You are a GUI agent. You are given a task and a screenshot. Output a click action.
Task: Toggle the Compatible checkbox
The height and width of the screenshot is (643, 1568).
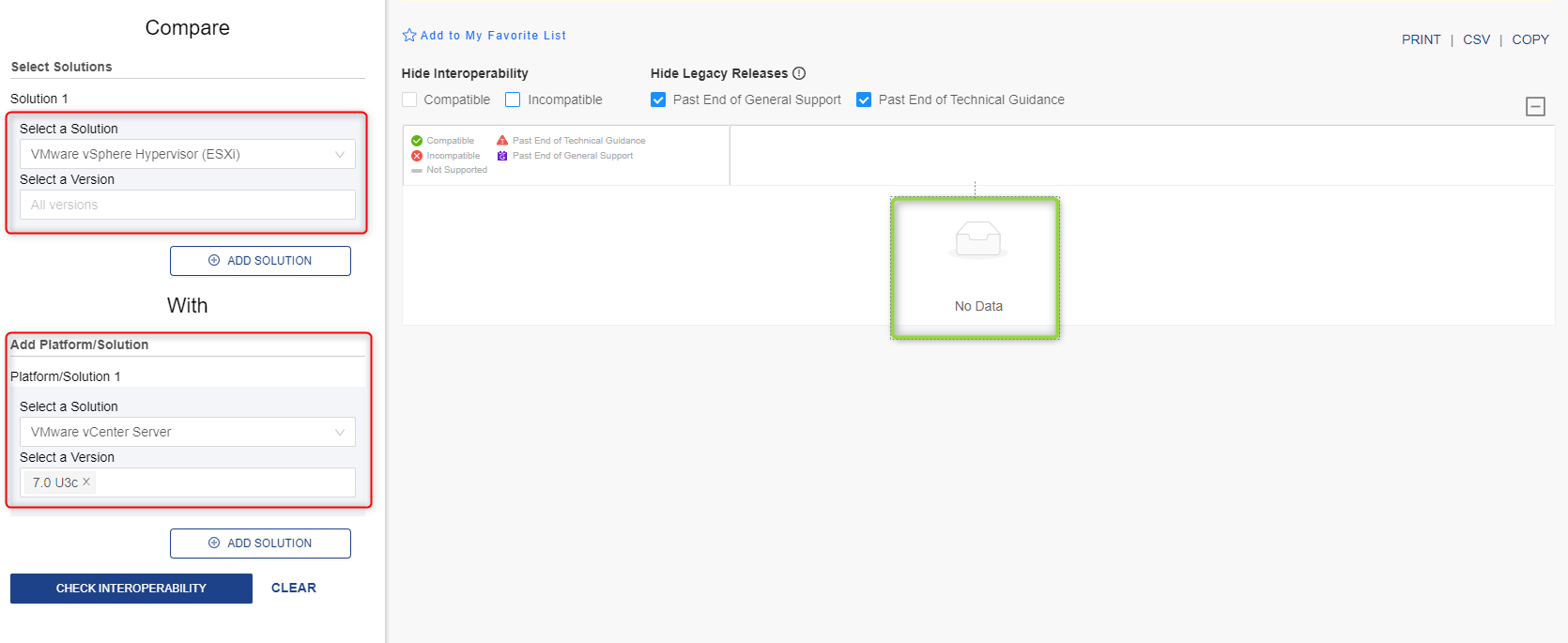pyautogui.click(x=409, y=100)
